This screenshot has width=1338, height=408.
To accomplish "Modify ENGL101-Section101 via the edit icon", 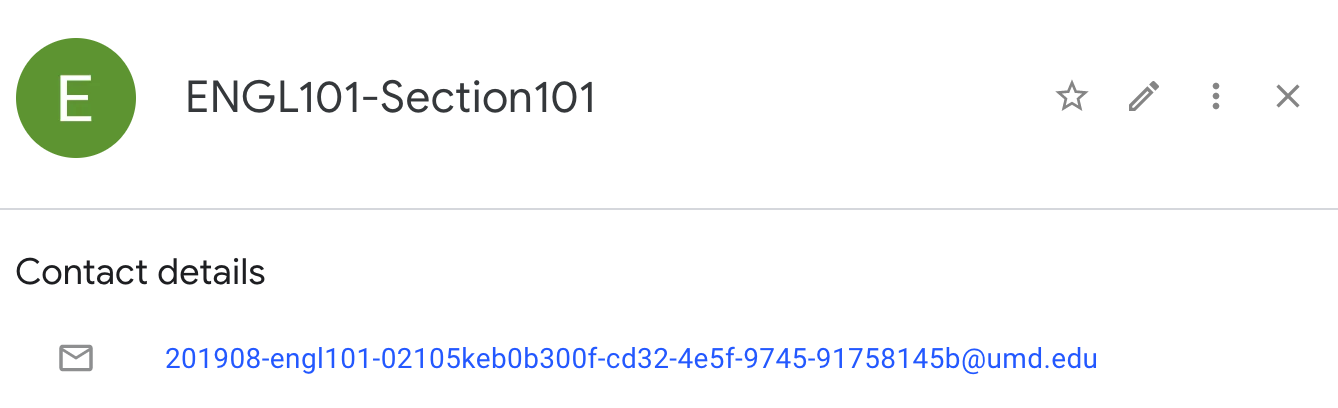I will pyautogui.click(x=1144, y=97).
